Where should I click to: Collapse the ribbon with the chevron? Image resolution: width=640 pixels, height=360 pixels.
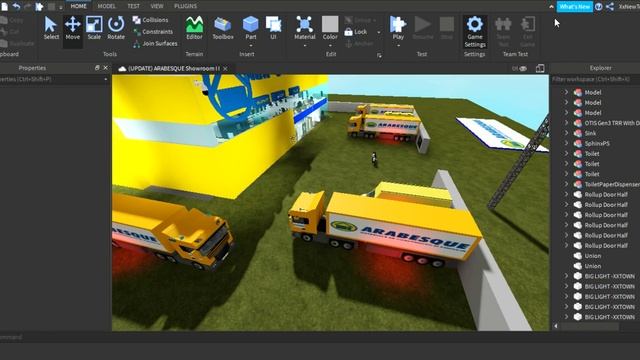[x=551, y=7]
